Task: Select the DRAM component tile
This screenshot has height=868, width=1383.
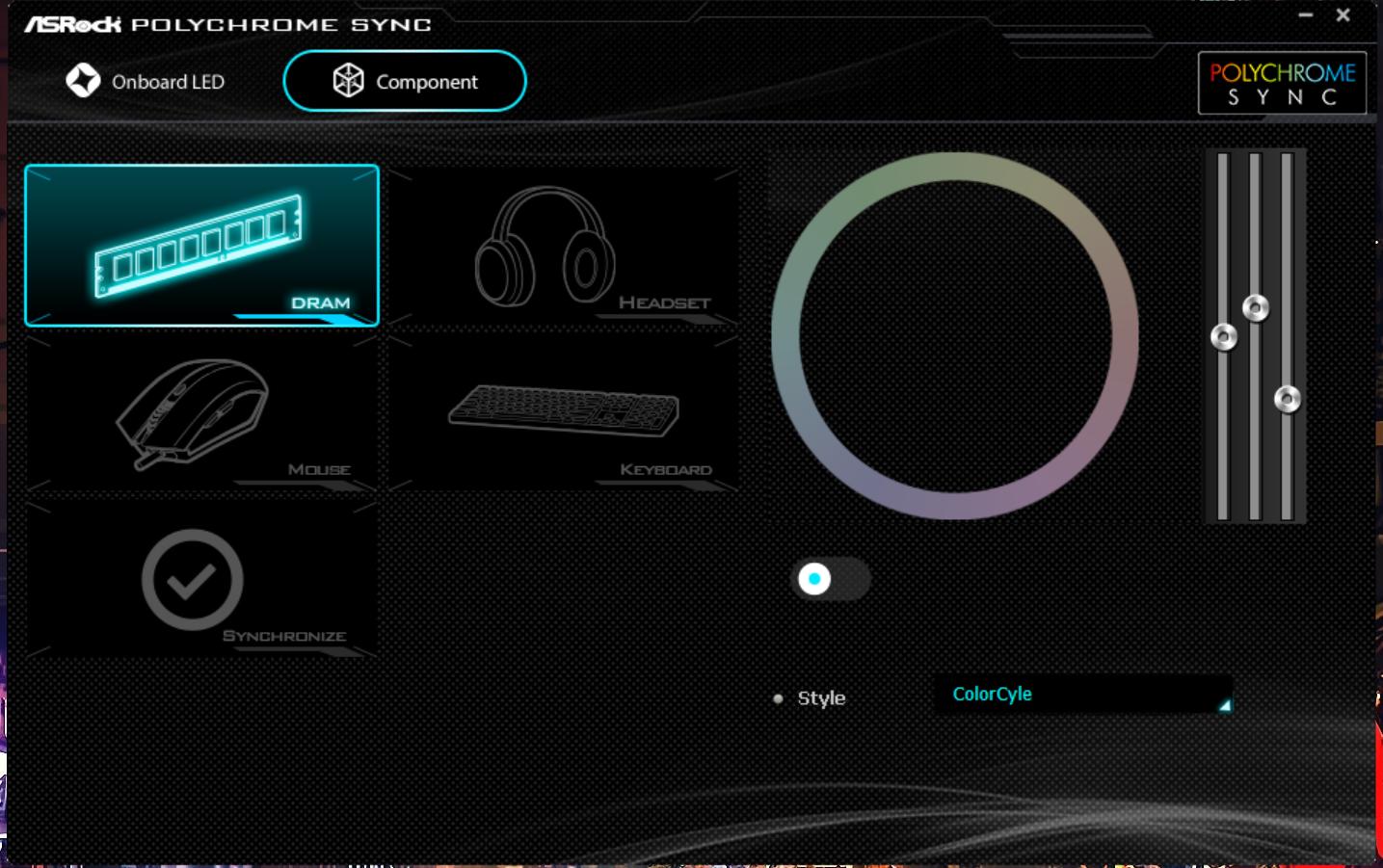Action: (x=201, y=246)
